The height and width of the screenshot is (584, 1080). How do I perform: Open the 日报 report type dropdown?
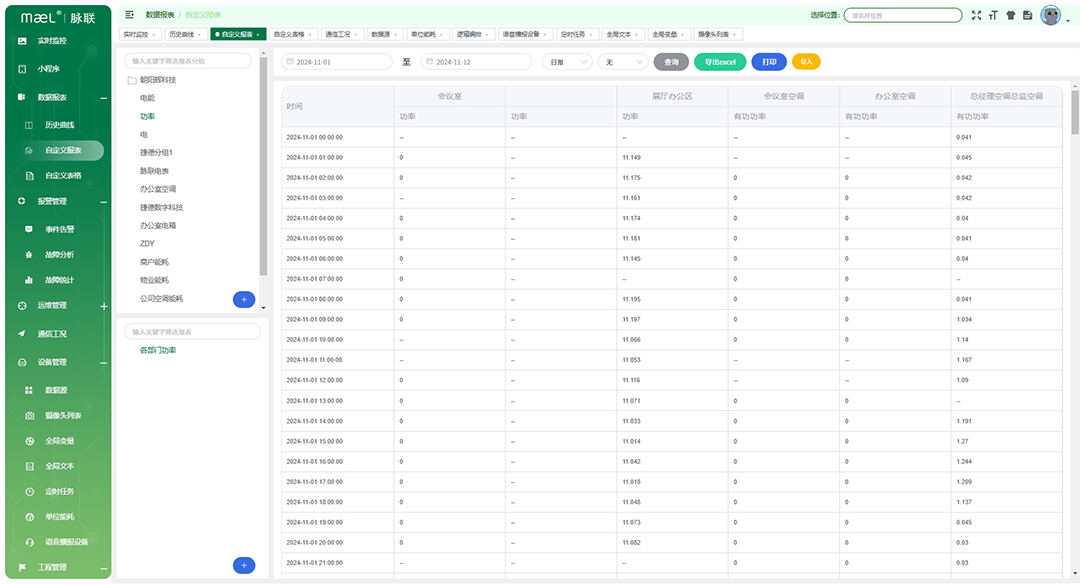(566, 62)
